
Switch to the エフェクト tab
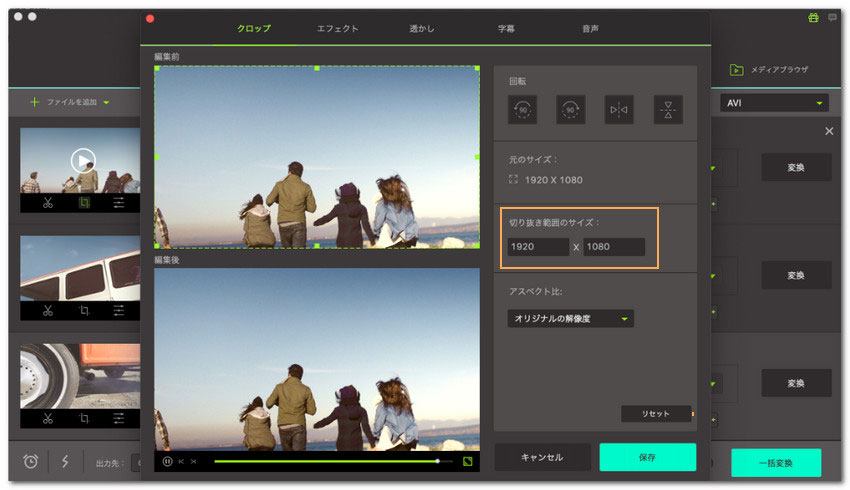click(337, 28)
